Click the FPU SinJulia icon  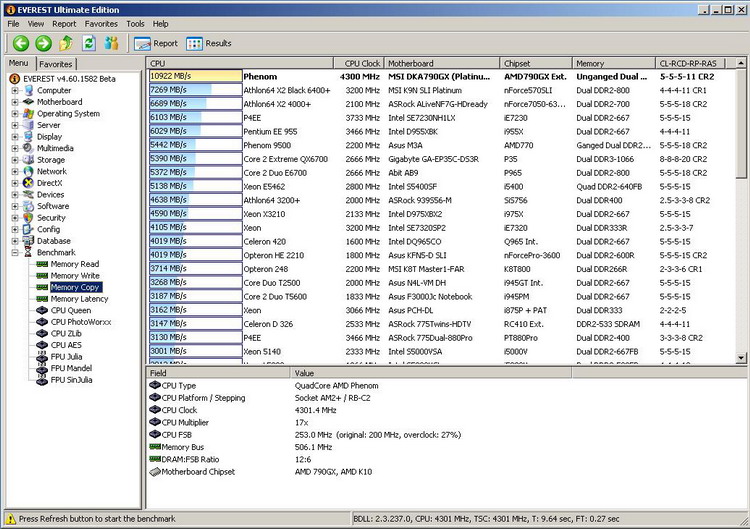(x=42, y=380)
